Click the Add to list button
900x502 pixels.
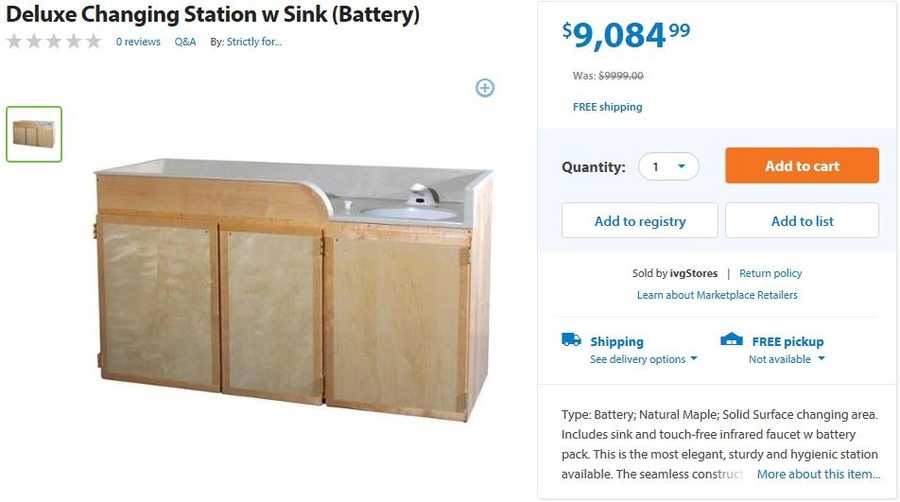[x=802, y=221]
